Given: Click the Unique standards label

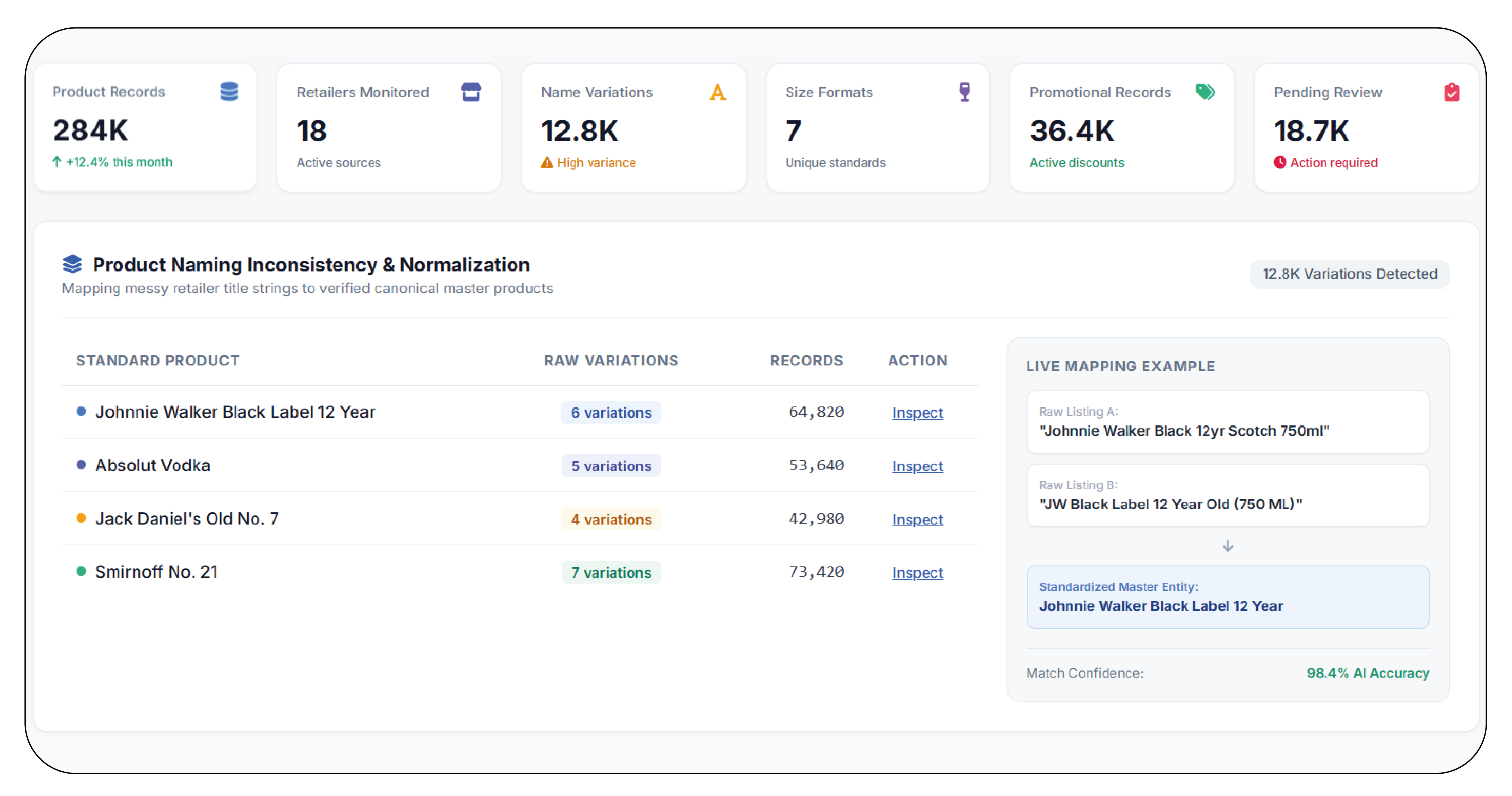Looking at the screenshot, I should coord(835,162).
